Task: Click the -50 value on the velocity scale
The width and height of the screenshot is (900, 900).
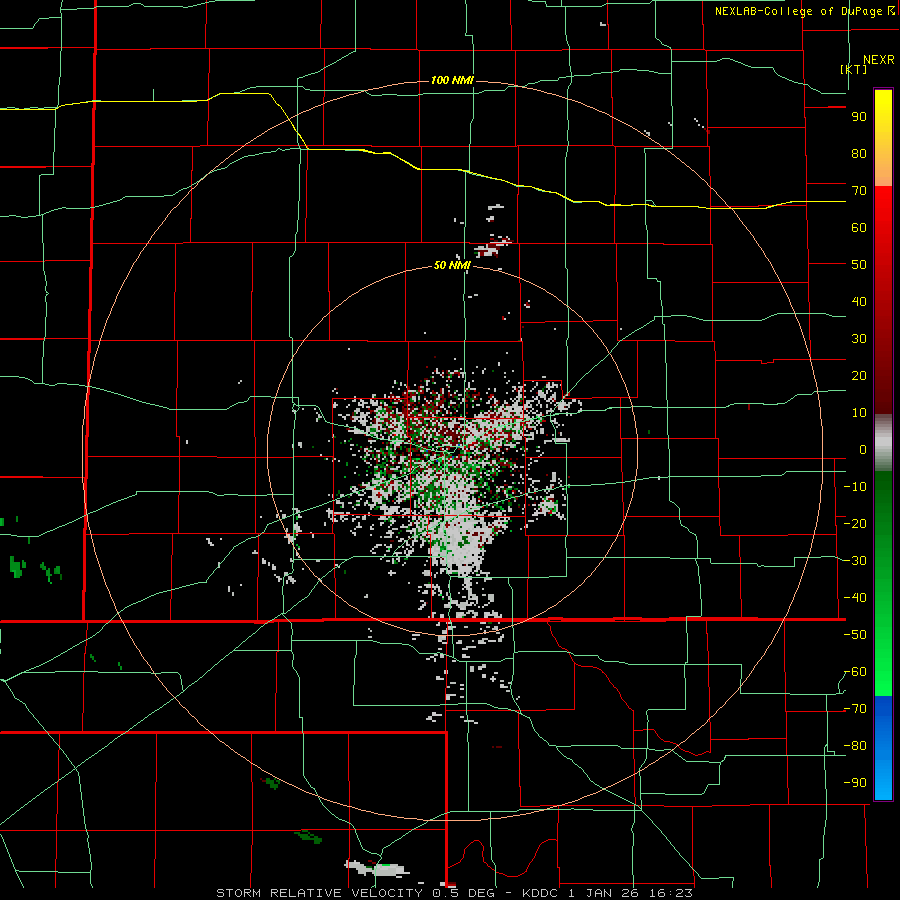Action: point(855,635)
